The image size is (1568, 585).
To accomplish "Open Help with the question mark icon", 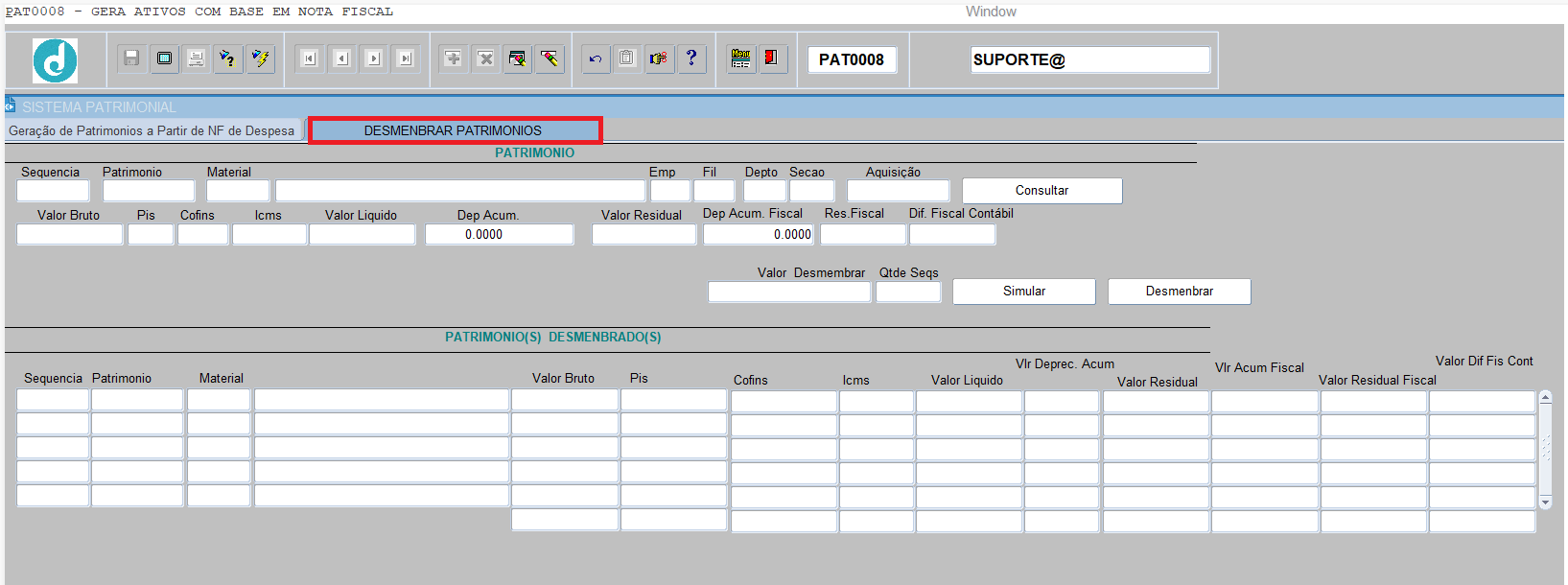I will (x=691, y=58).
